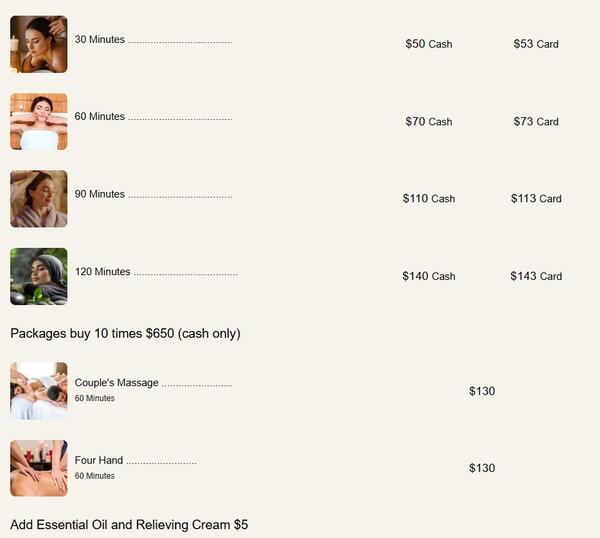600x538 pixels.
Task: Click the $140 Cash price
Action: (428, 276)
